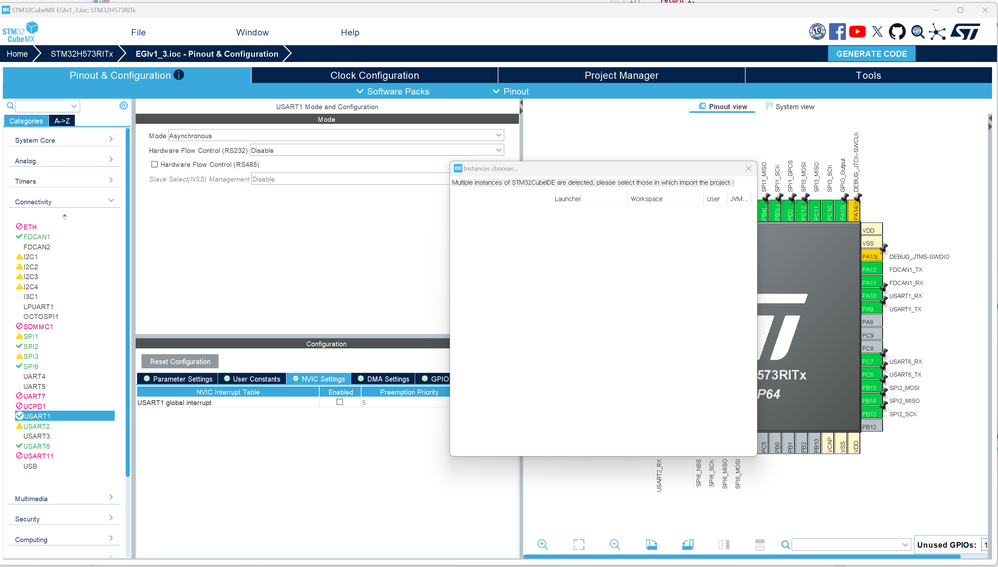Collapse the Connectivity category

pyautogui.click(x=64, y=201)
